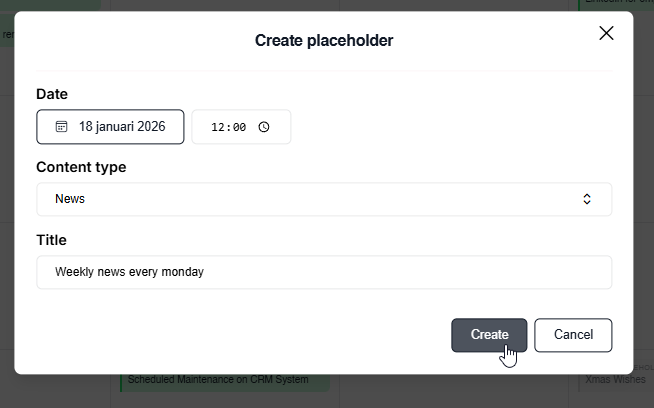
Task: Click the calendar icon in the date picker
Action: point(61,127)
